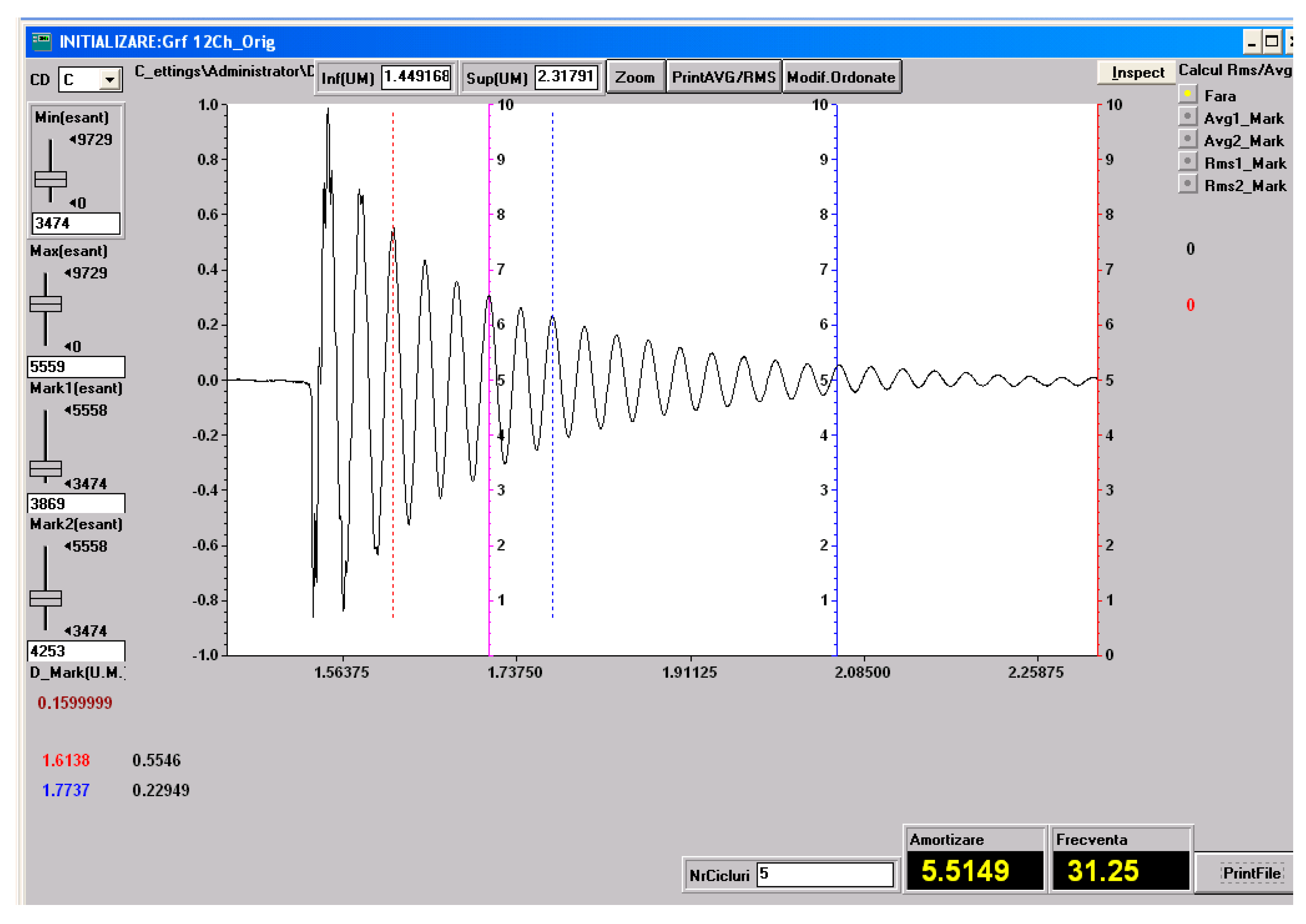The image size is (1306, 924).
Task: Click the Sup(UM) value field
Action: coord(566,77)
